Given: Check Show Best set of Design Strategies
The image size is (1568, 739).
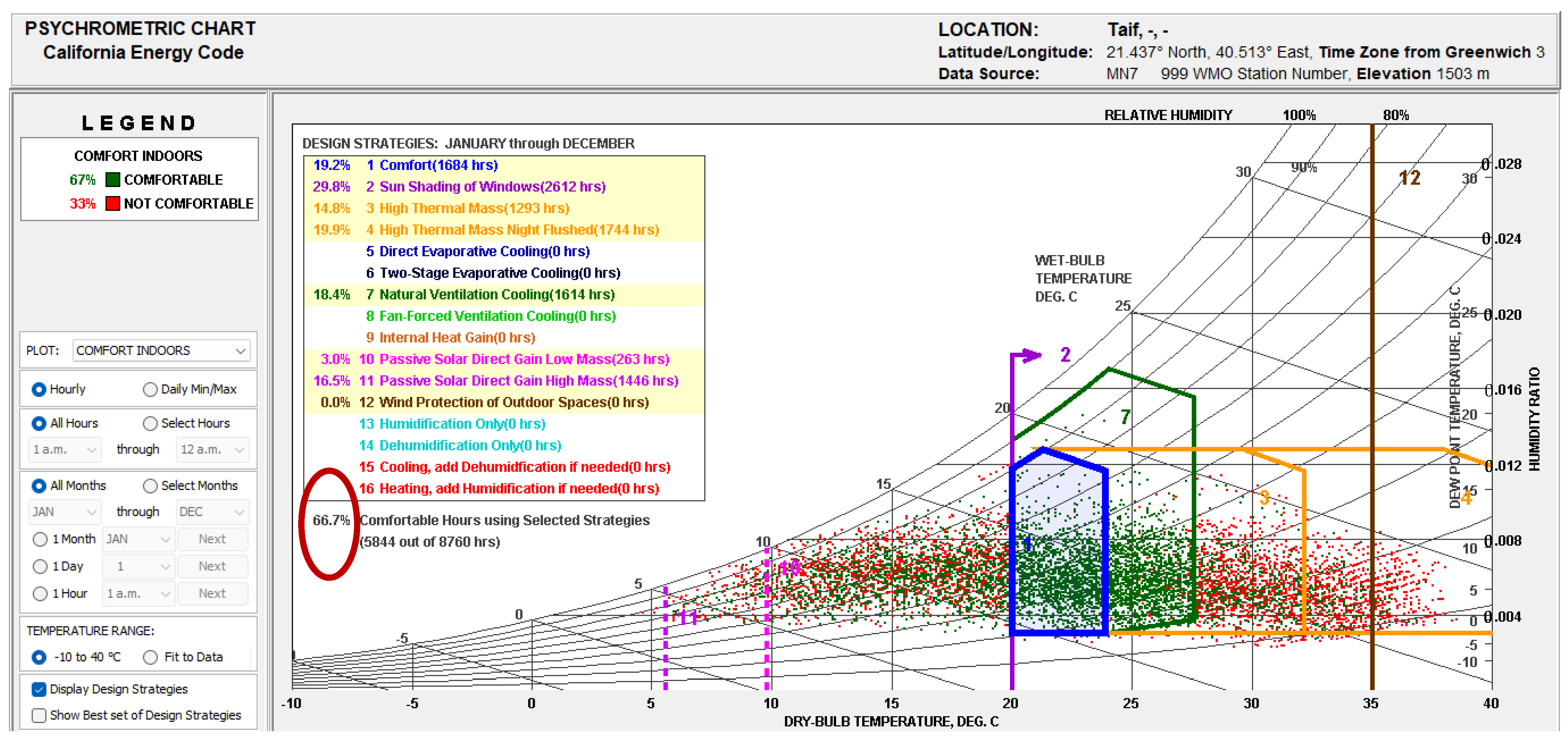Looking at the screenshot, I should [39, 715].
